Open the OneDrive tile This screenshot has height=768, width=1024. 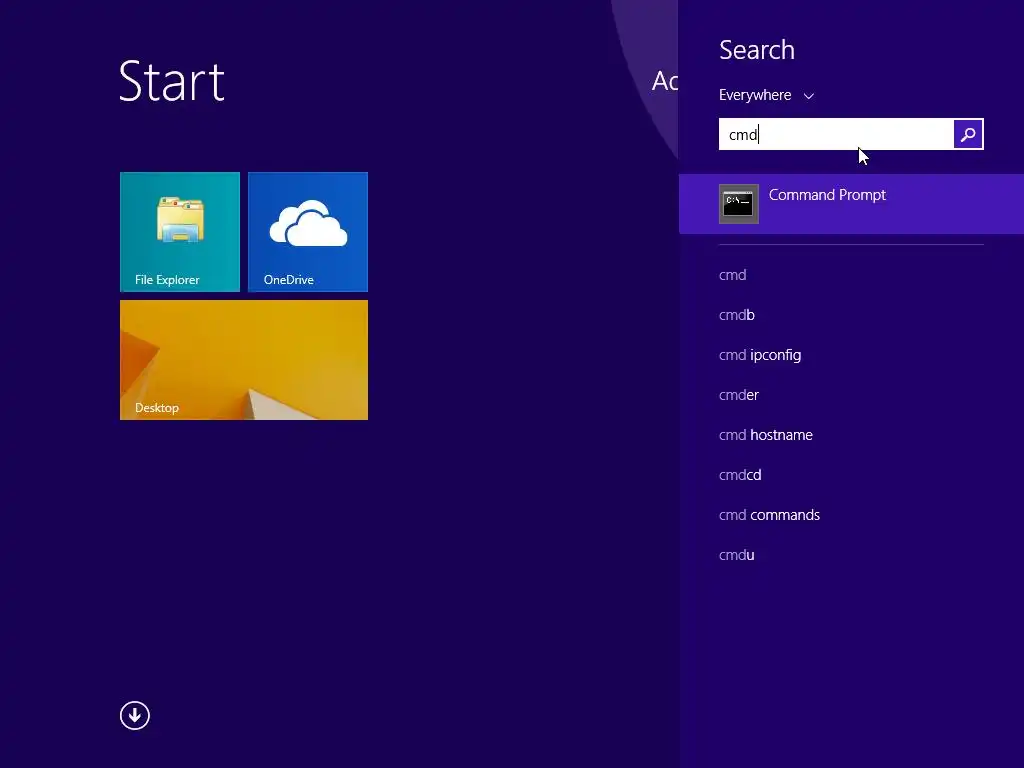308,232
